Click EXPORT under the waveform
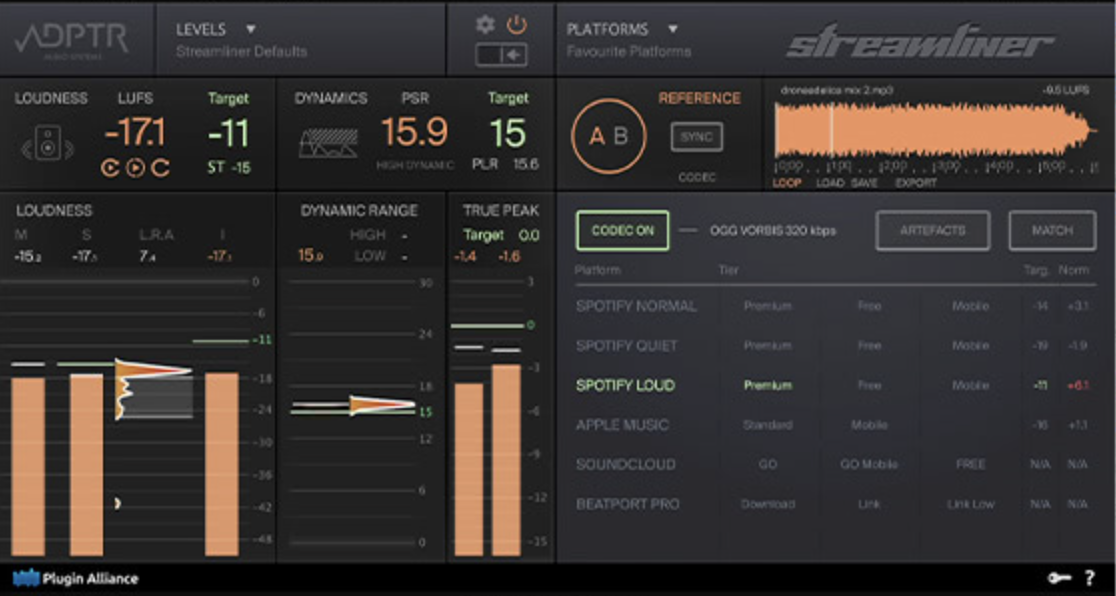The image size is (1116, 596). coord(916,183)
